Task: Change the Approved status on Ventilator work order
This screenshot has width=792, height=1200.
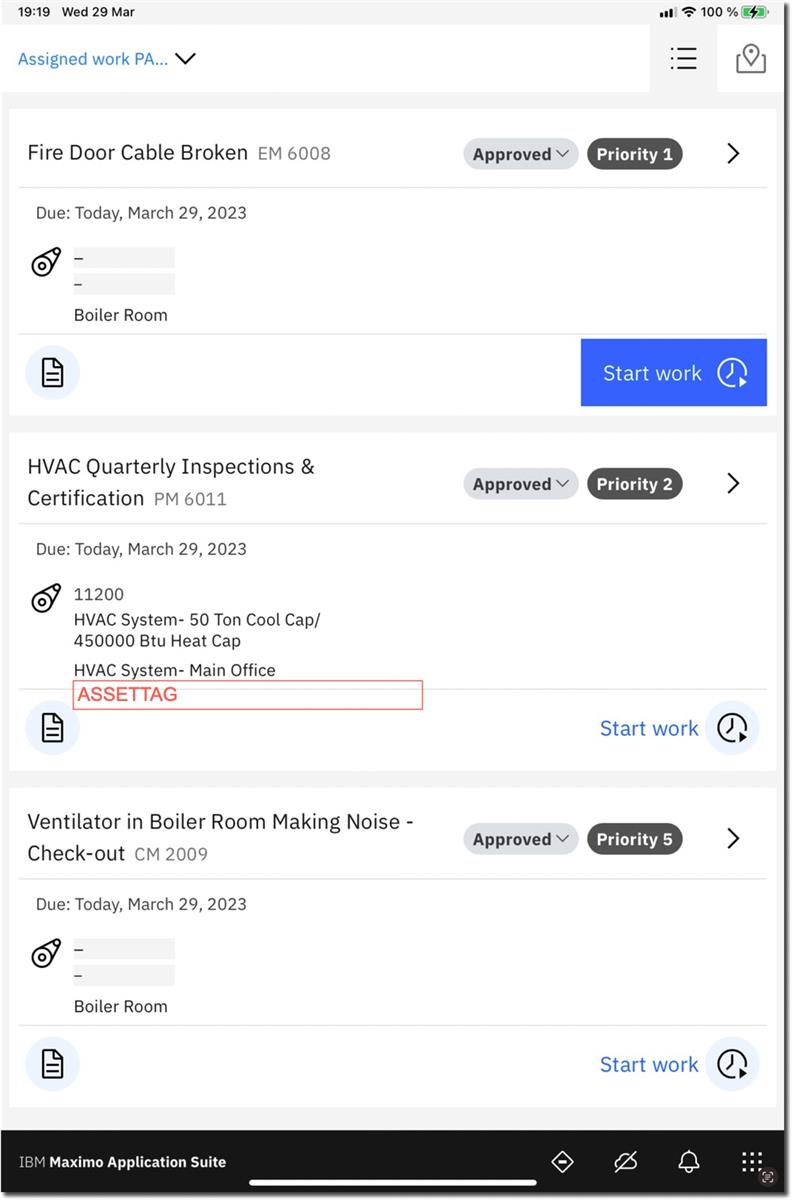Action: tap(520, 839)
